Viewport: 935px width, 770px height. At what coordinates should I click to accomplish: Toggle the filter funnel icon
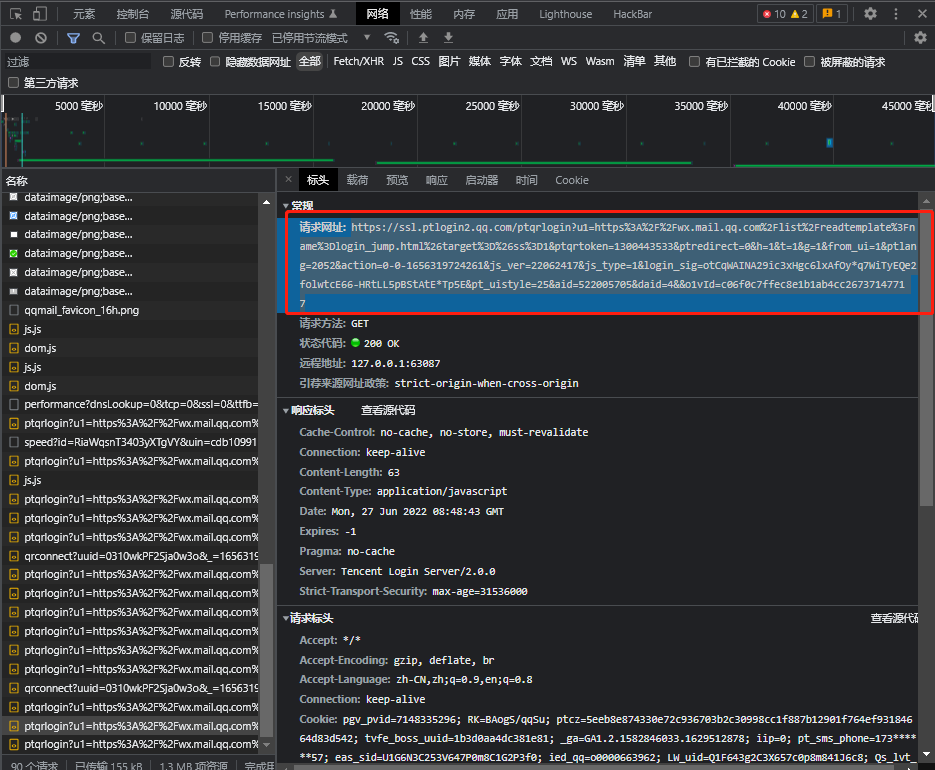(73, 38)
